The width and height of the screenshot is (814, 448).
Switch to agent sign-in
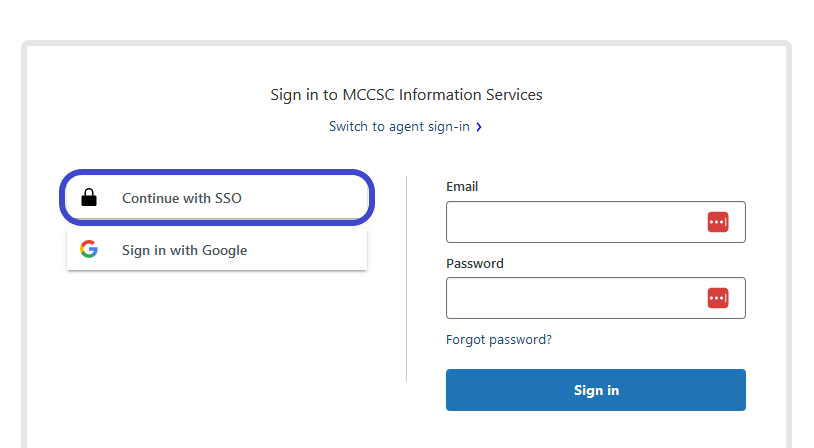(400, 127)
